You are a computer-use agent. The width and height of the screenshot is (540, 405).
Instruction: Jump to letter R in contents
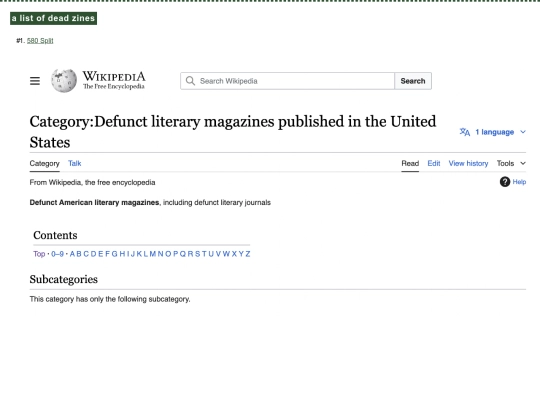[x=190, y=254]
